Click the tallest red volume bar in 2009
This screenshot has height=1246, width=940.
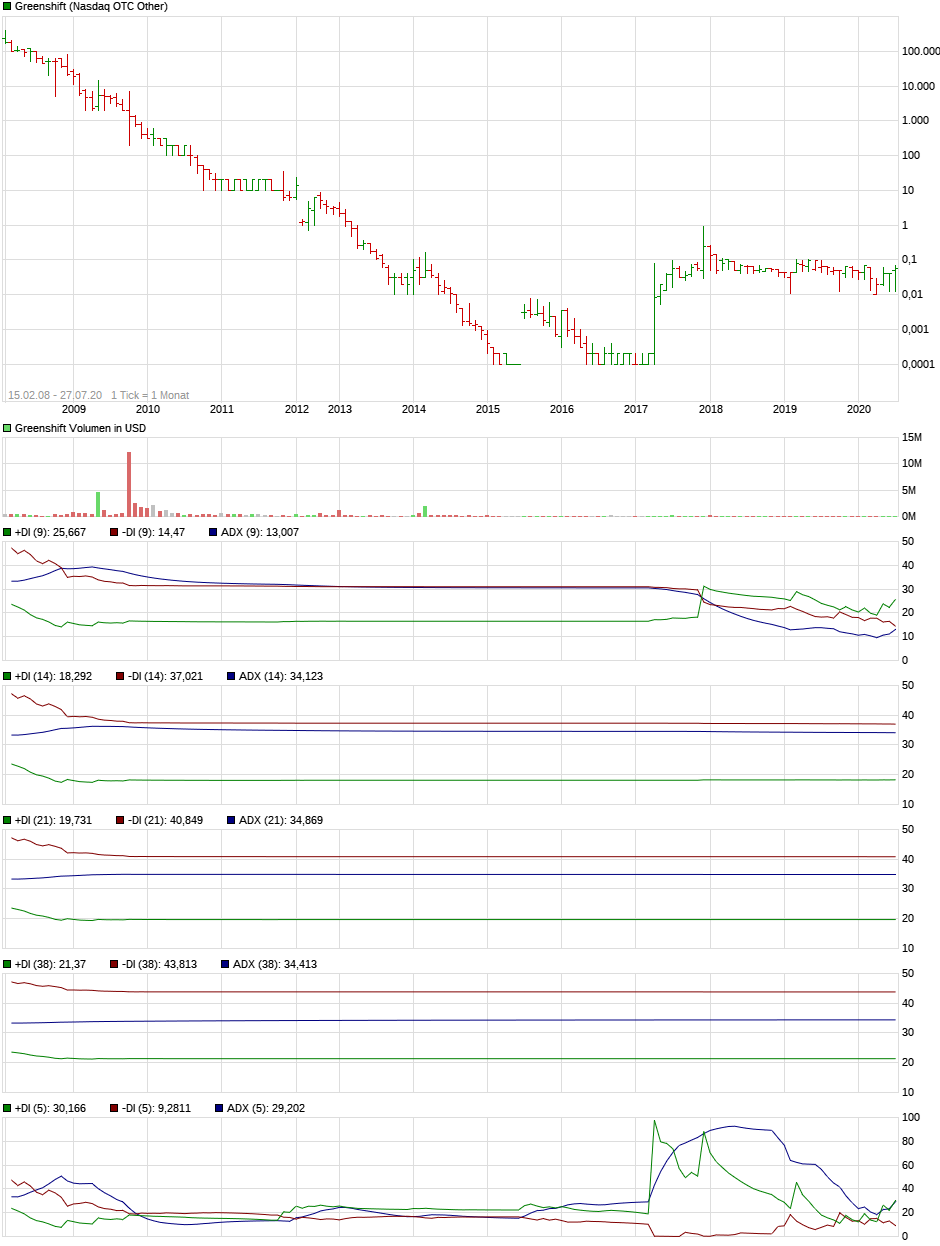point(129,484)
